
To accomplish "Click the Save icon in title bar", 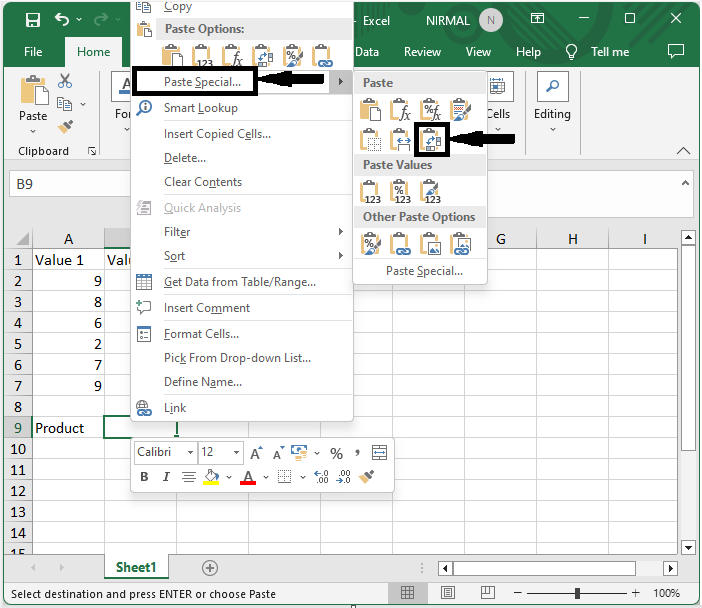I will 33,20.
